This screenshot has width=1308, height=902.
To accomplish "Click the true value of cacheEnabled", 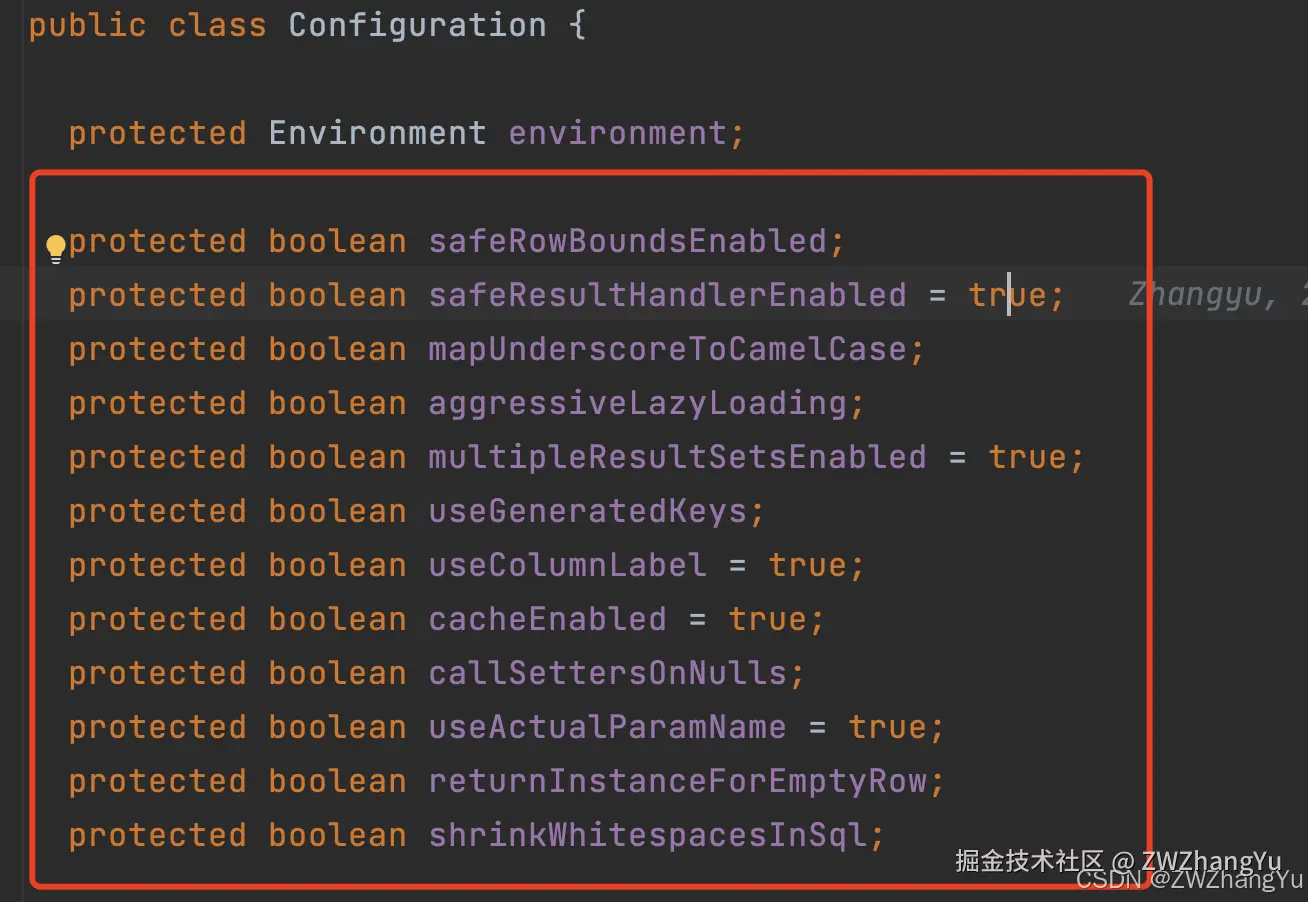I will coord(767,619).
